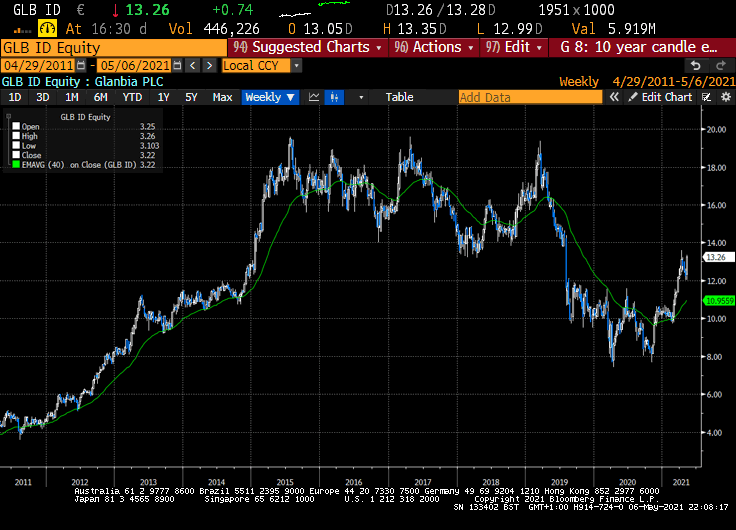Select the line chart type icon
This screenshot has width=736, height=530.
314,97
